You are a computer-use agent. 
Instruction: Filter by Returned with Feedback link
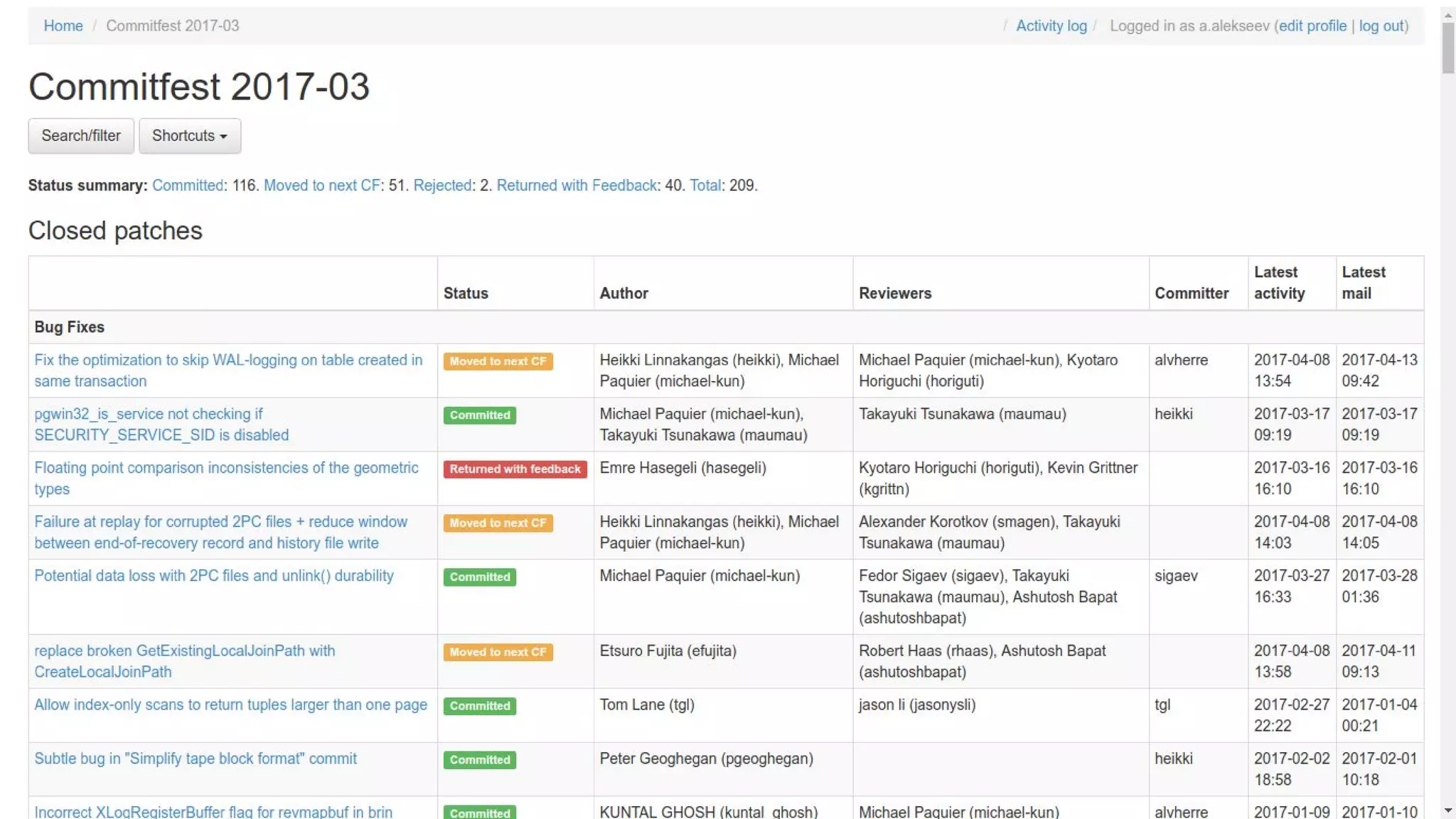point(577,186)
